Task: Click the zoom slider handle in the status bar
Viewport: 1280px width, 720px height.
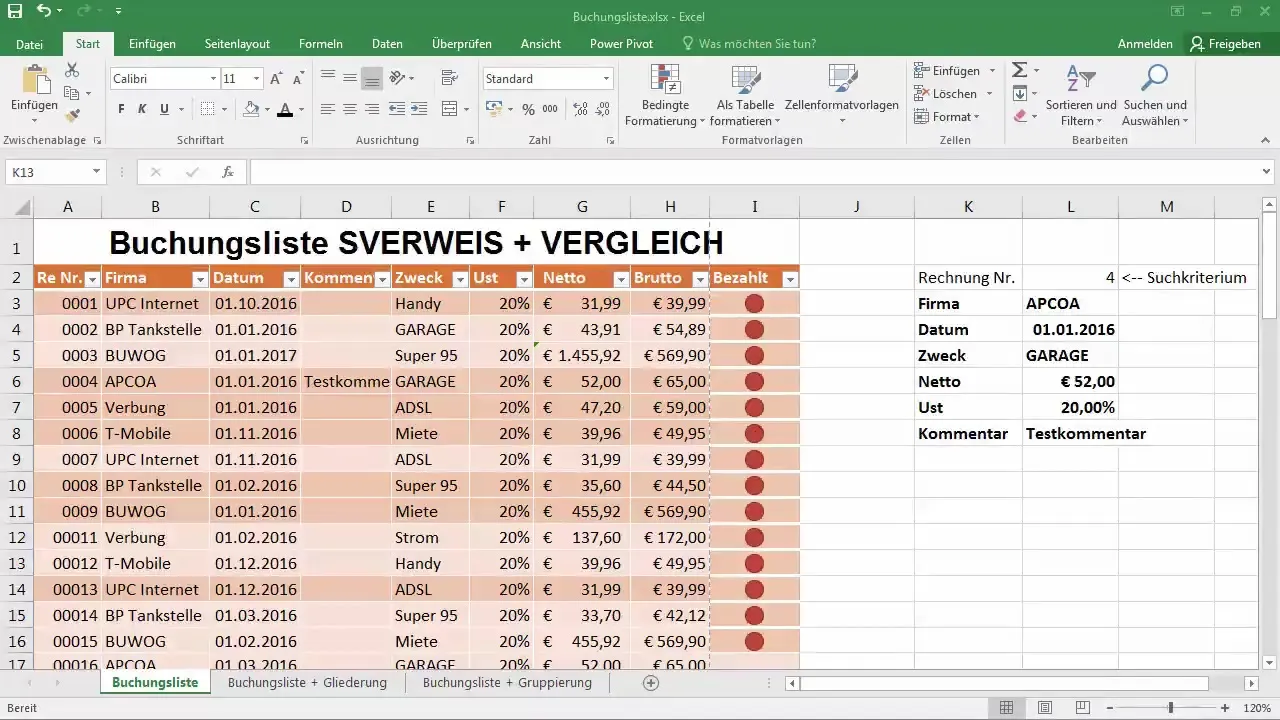Action: tap(1171, 708)
